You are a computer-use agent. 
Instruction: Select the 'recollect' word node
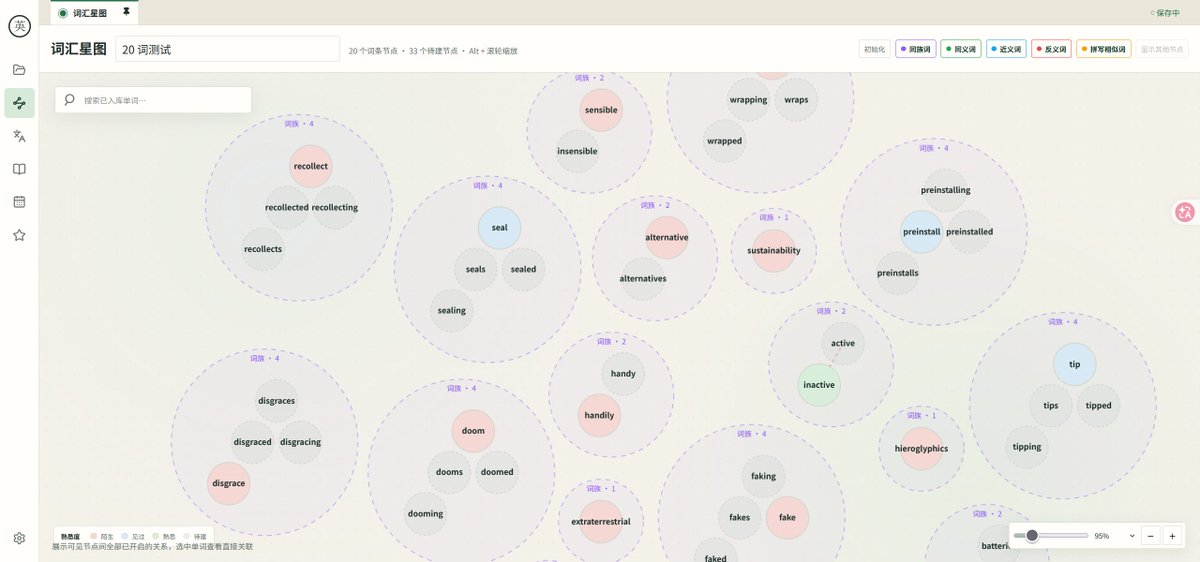click(310, 166)
